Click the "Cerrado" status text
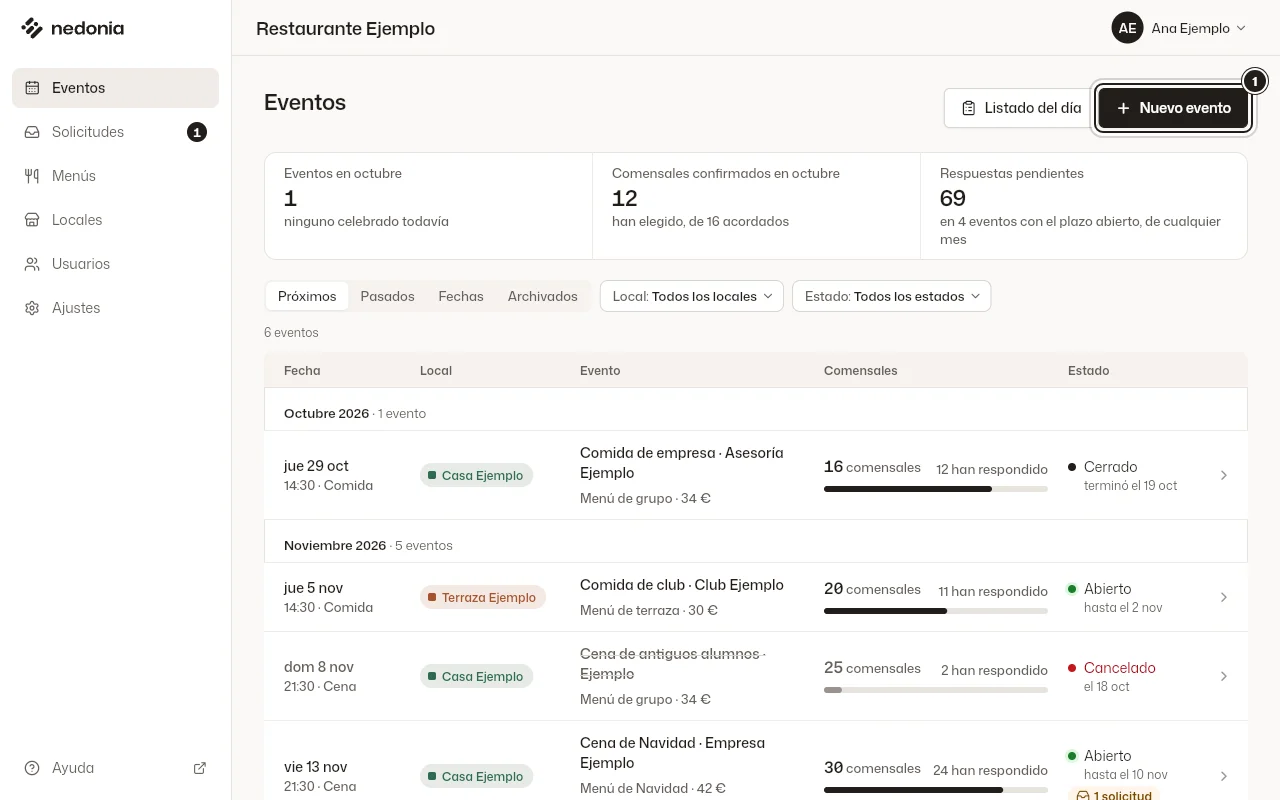 click(1111, 467)
